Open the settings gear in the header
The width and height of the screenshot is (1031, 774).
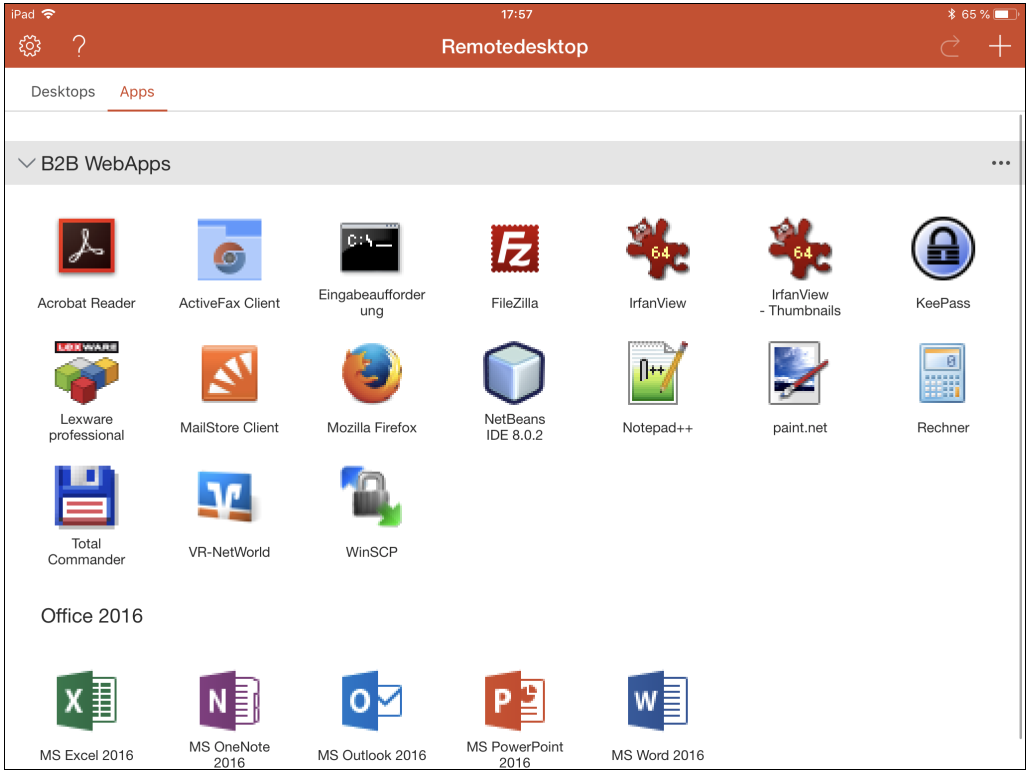point(30,46)
